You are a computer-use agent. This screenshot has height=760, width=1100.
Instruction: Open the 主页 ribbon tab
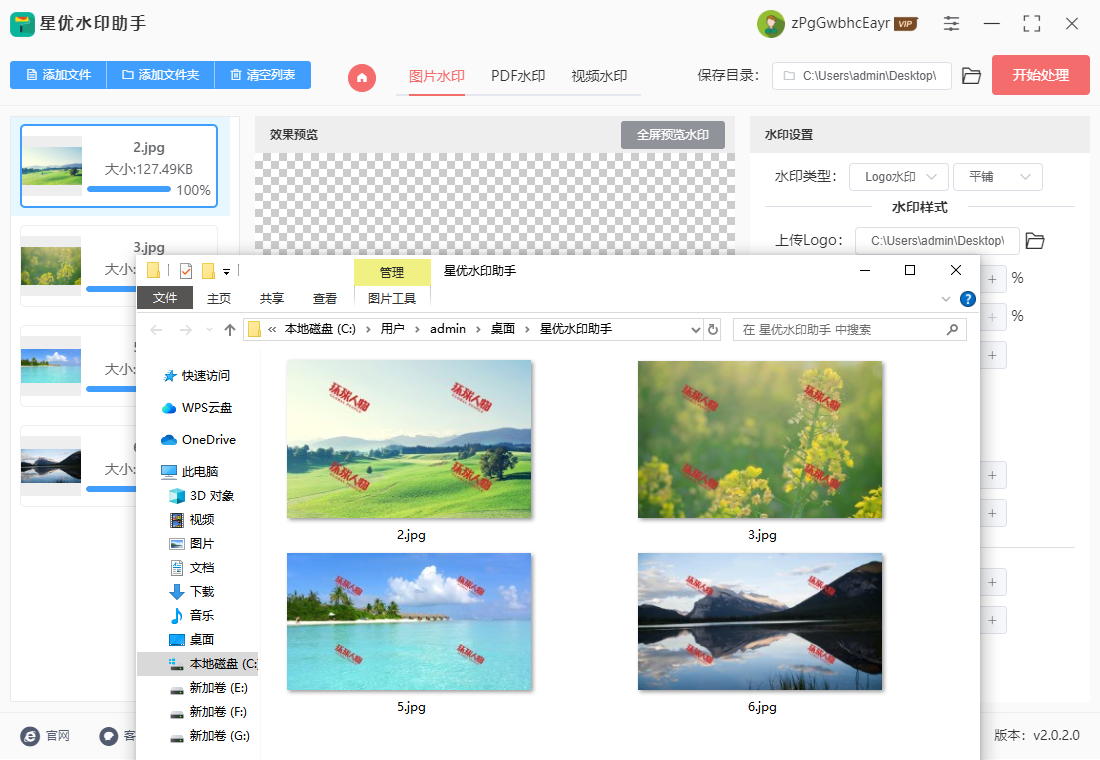[219, 298]
